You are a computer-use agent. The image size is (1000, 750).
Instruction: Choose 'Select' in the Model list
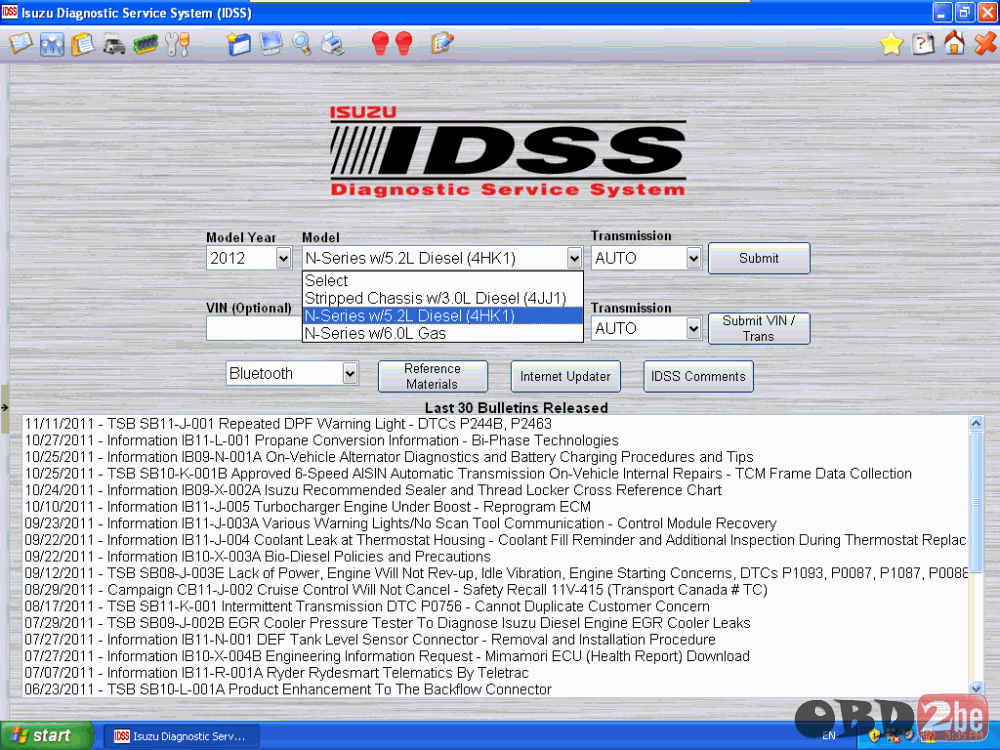[x=443, y=281]
